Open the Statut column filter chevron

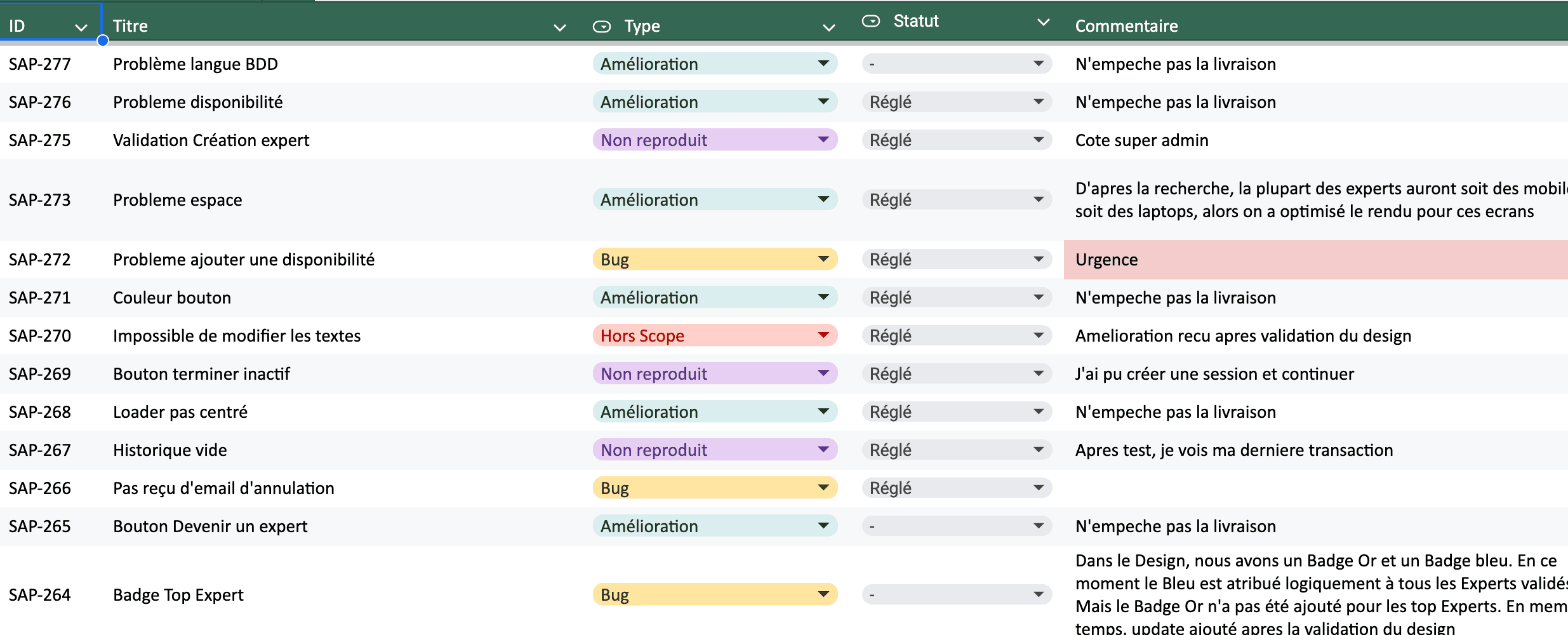[x=1043, y=22]
